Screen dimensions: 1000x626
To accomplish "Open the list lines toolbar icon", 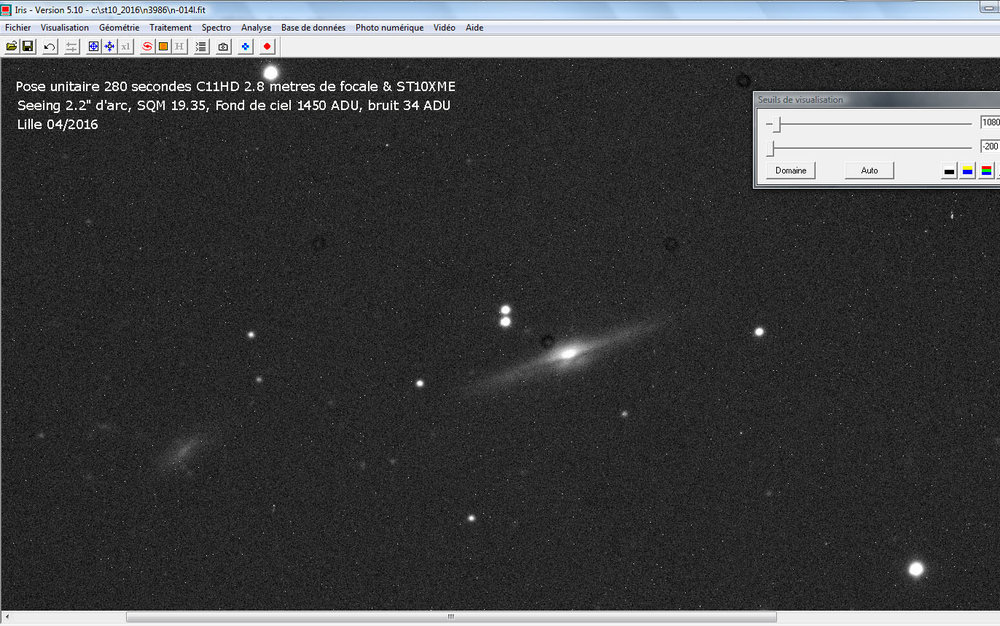I will (x=201, y=47).
